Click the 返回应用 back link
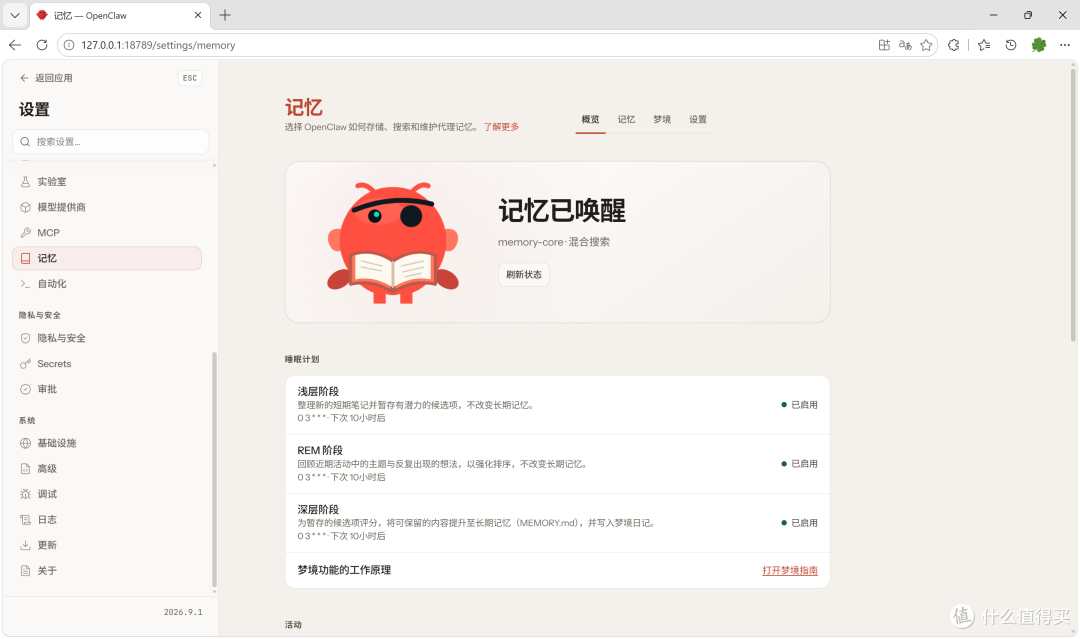Screen dimensions: 1080x639 click(x=46, y=78)
